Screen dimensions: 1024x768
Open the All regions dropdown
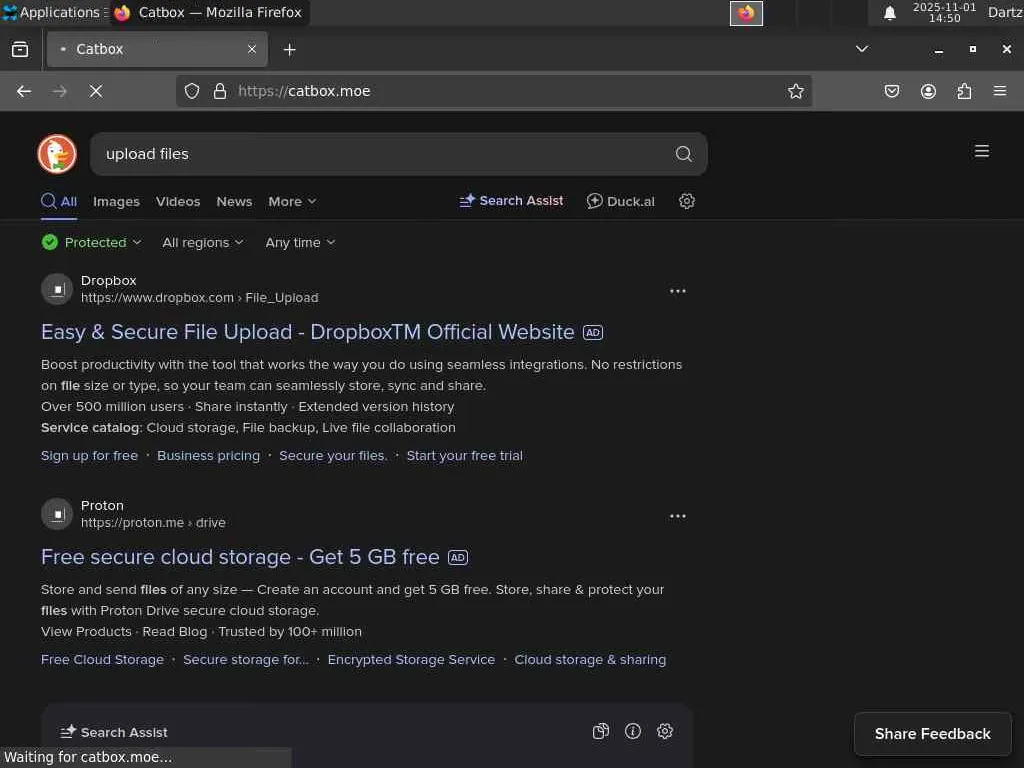(202, 242)
